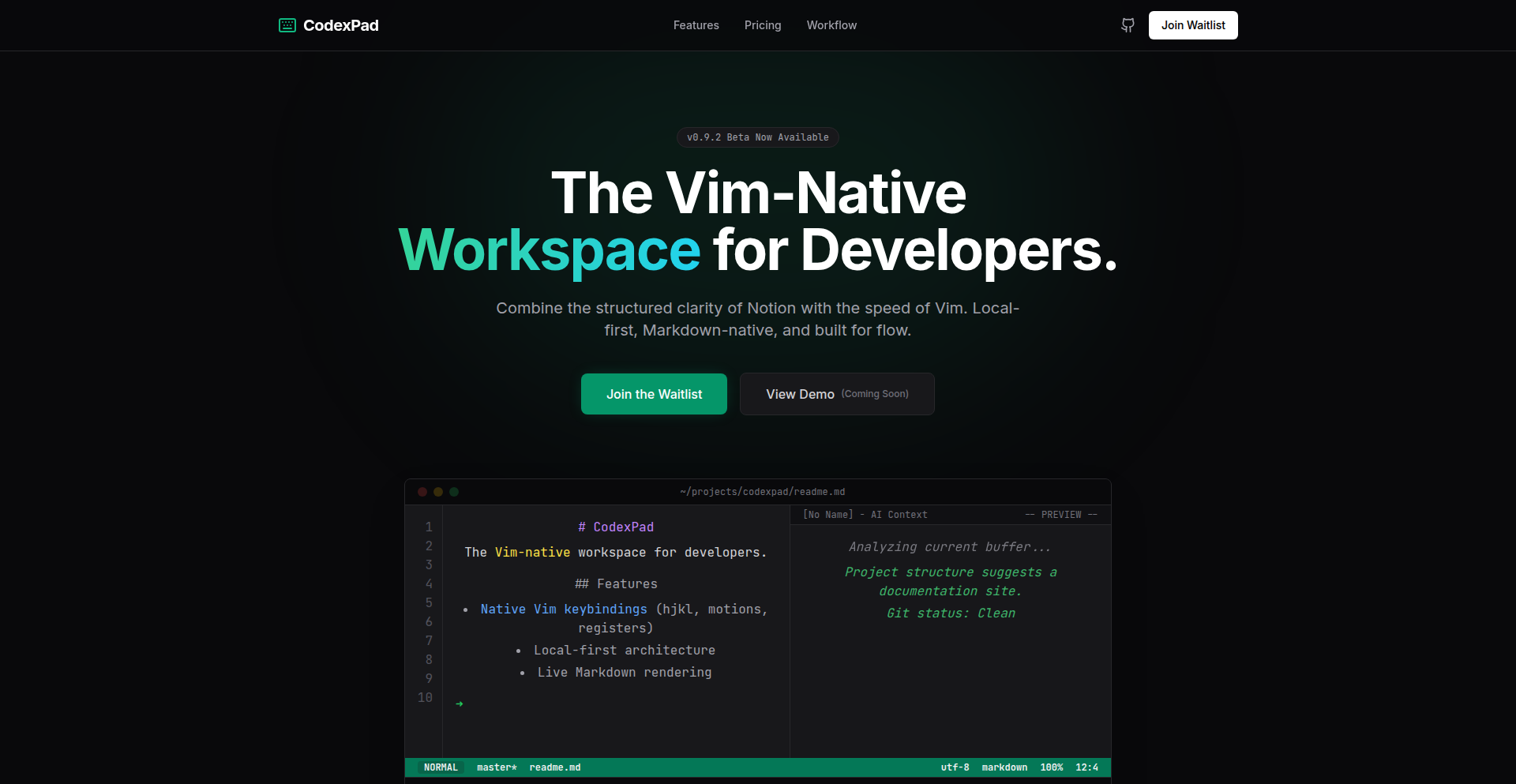
Task: Click the ~/projects/codexpad/readme.md title bar path
Action: click(762, 491)
